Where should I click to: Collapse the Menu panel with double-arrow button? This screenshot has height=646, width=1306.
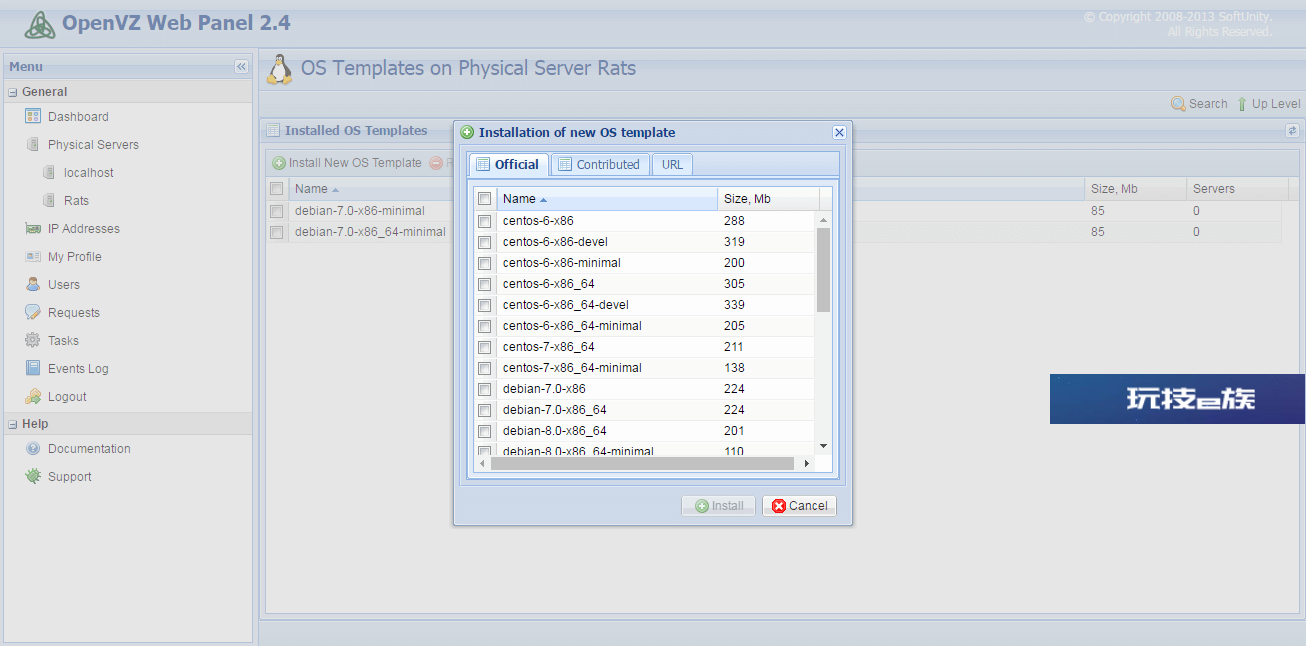[241, 67]
